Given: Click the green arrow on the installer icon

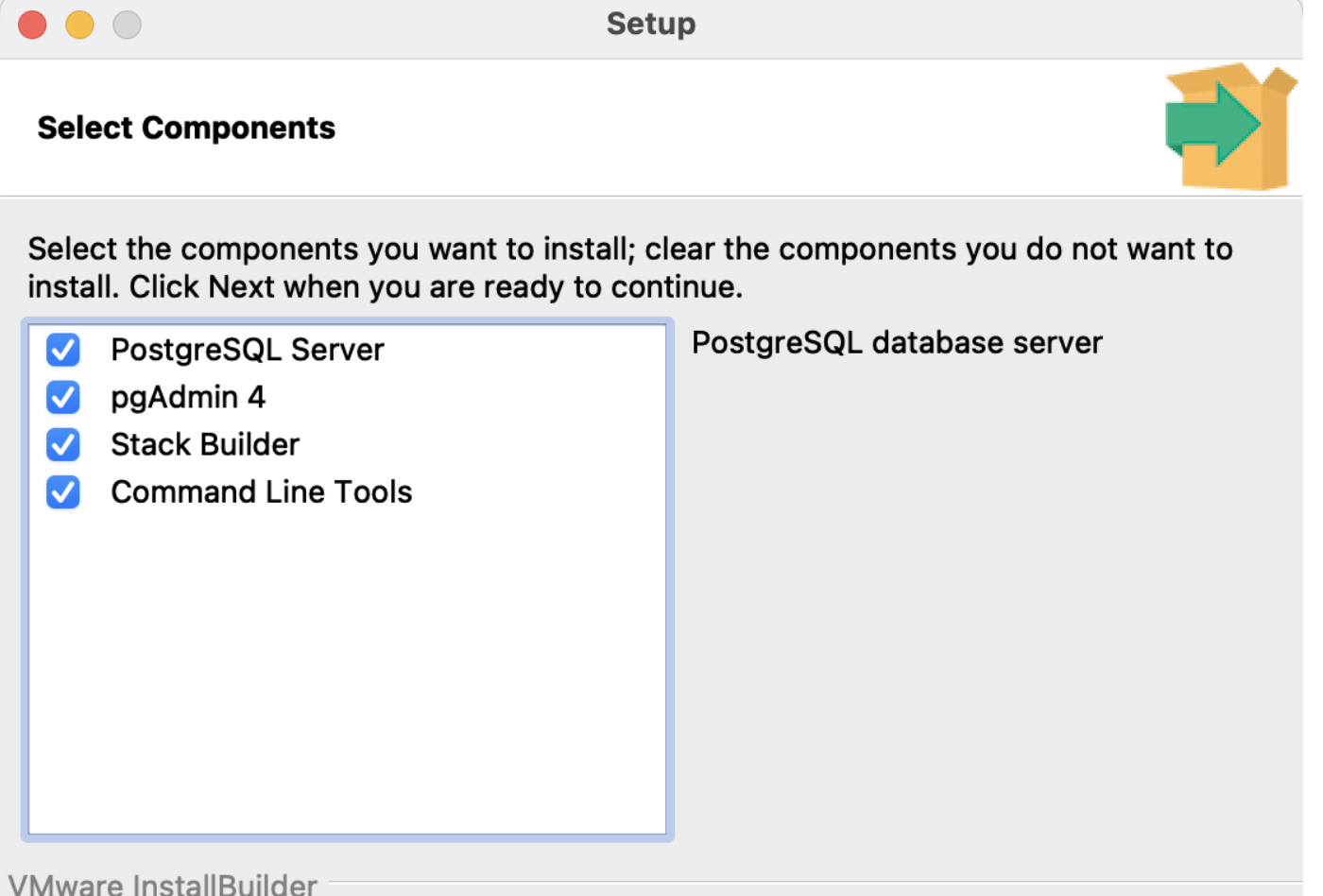Looking at the screenshot, I should point(1210,125).
